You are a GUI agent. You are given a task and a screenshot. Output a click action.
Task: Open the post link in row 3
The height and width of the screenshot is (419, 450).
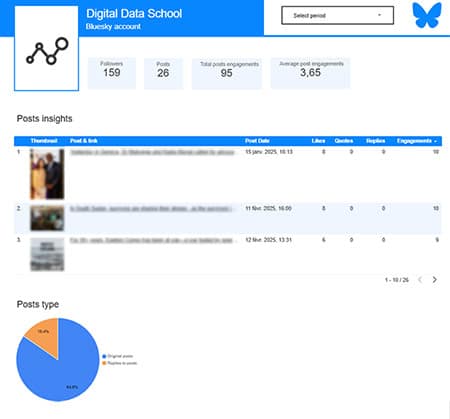151,240
